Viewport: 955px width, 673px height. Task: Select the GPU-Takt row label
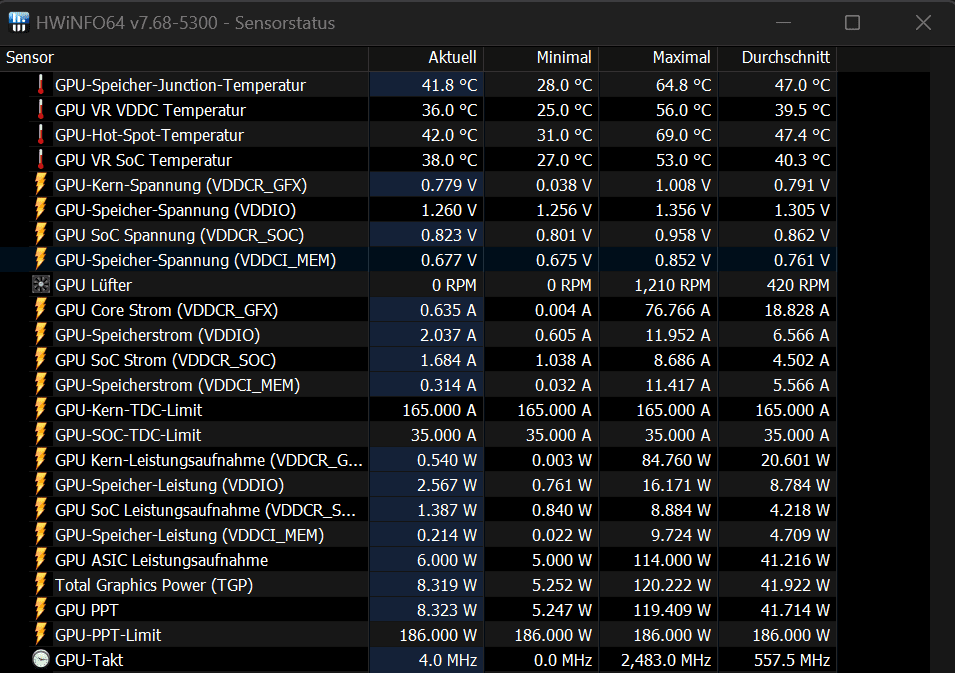tap(89, 660)
